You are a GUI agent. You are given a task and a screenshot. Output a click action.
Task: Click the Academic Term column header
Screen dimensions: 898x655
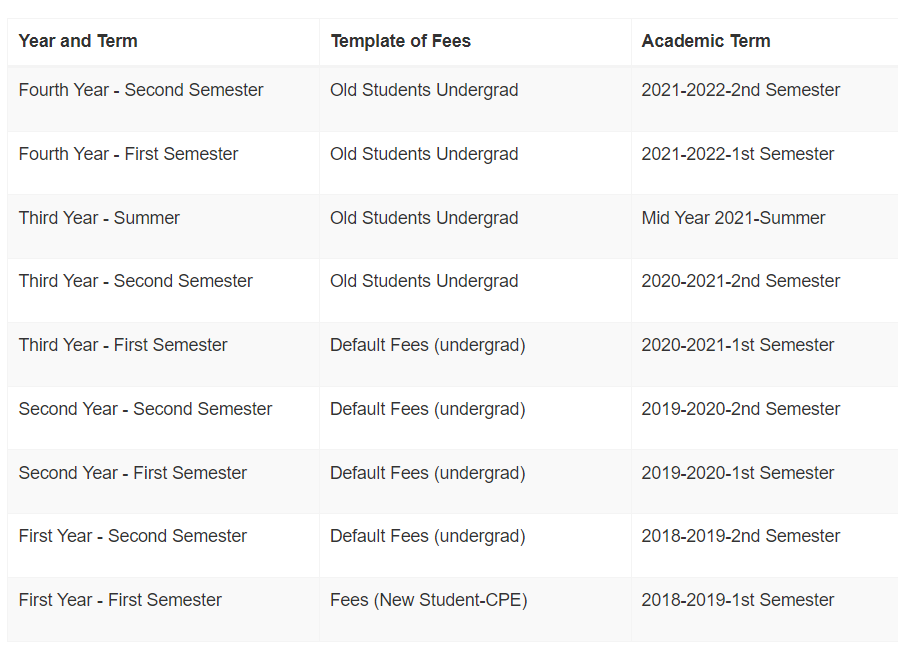pos(706,41)
